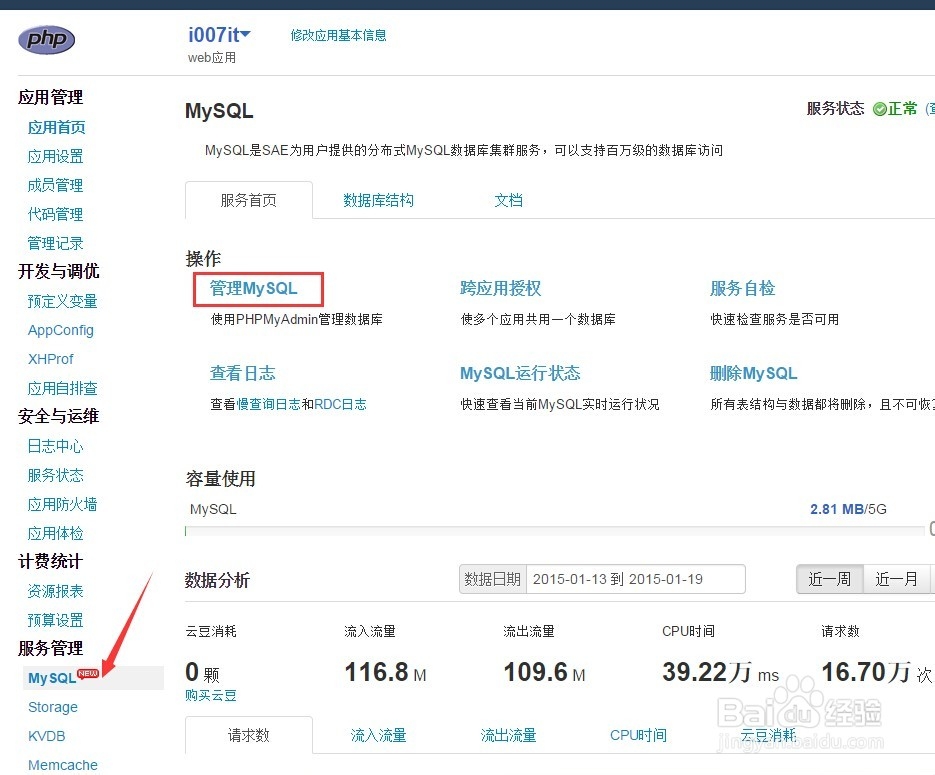
Task: Open 应用设置 in sidebar
Action: (x=55, y=156)
